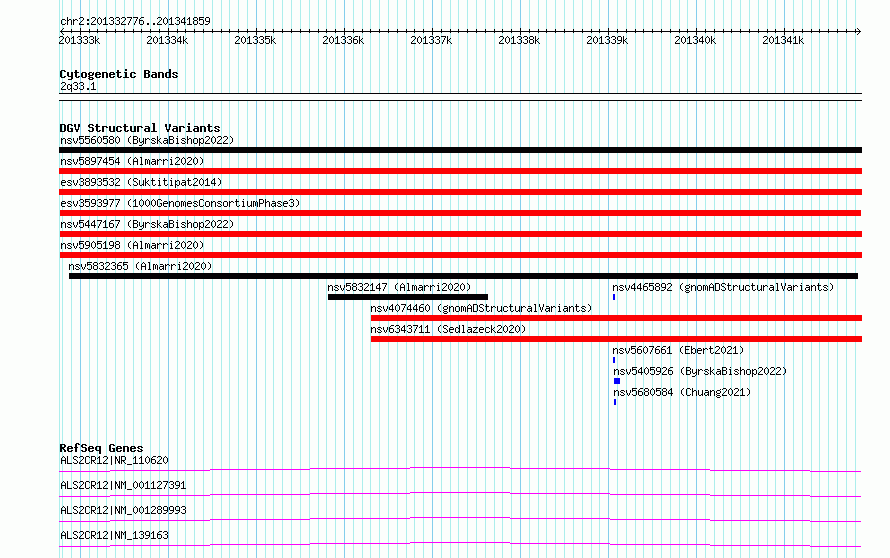890x558 pixels.
Task: Click the 201338k ruler tick label
Action: [519, 40]
